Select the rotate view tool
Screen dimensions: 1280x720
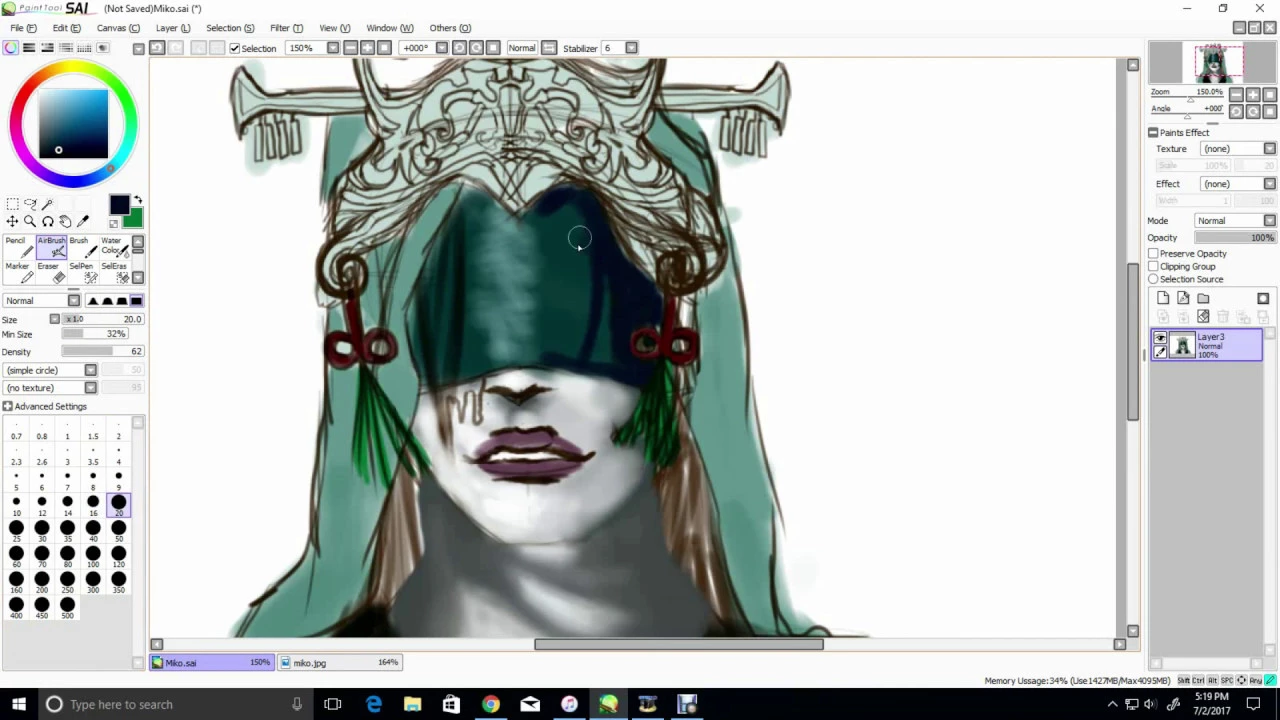47,222
